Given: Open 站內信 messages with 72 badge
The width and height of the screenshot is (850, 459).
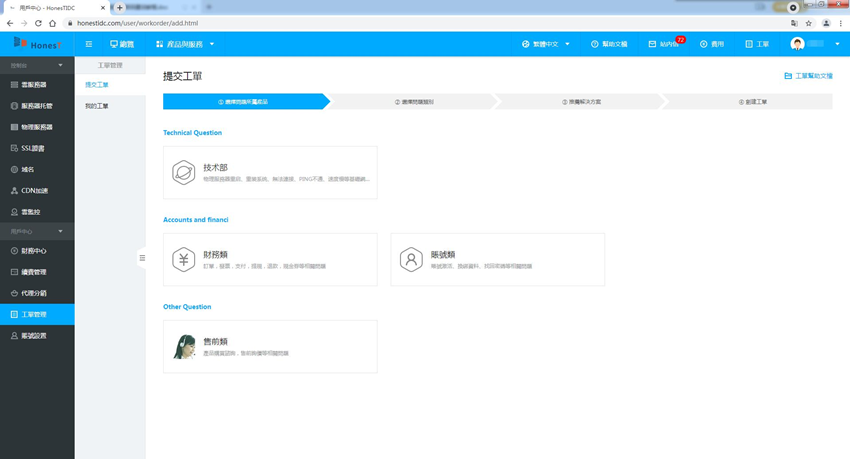Looking at the screenshot, I should 666,44.
